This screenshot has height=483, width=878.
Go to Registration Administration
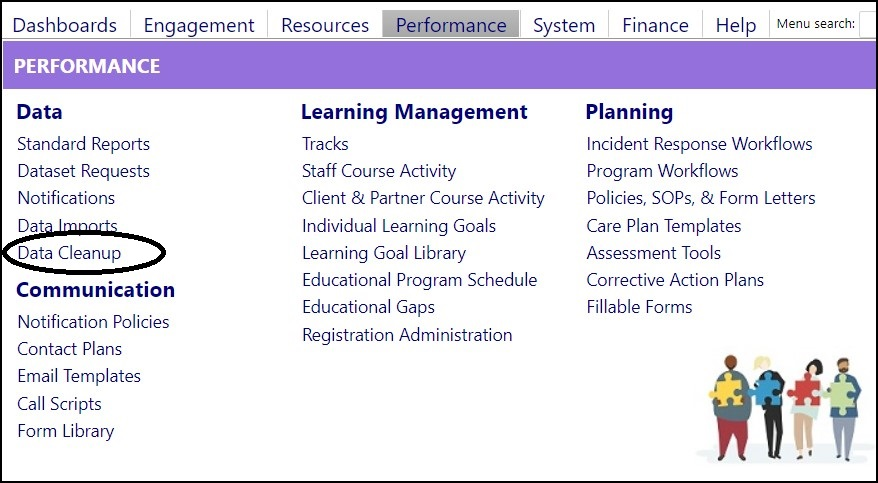(x=407, y=335)
